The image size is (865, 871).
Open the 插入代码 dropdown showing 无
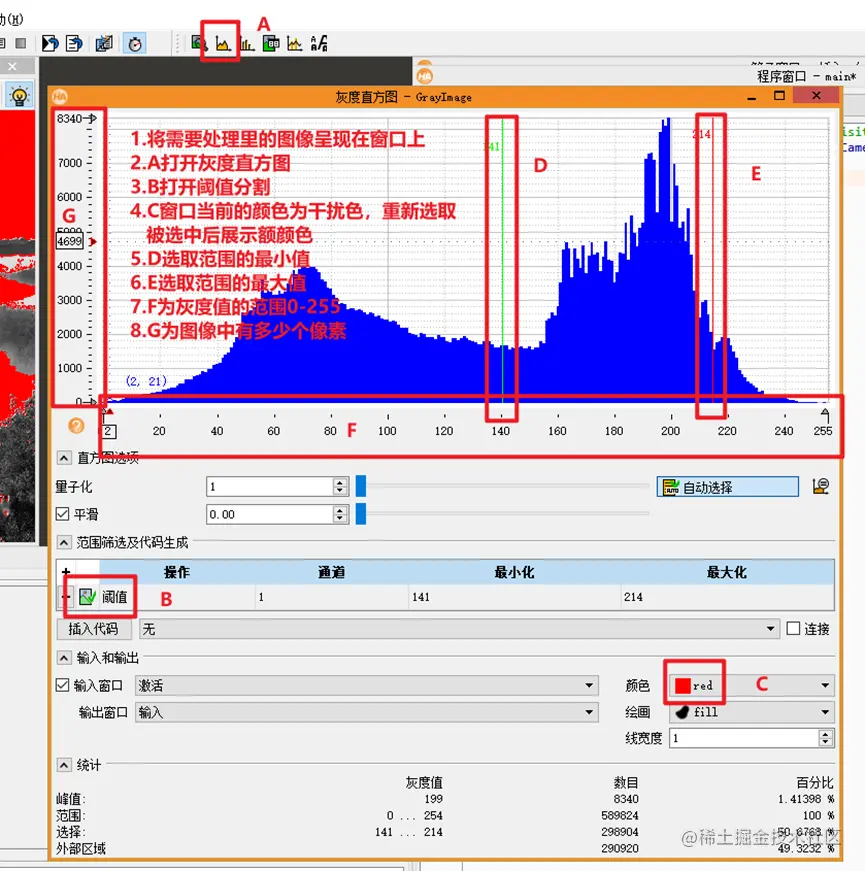click(x=459, y=629)
